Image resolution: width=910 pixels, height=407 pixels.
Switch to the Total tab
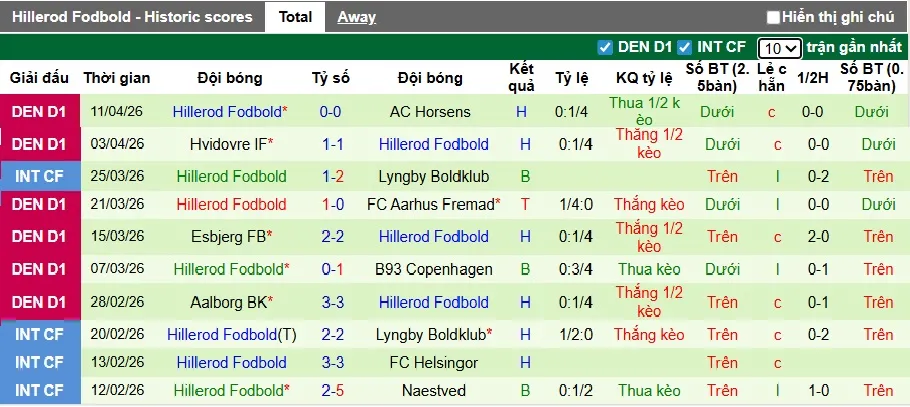(x=295, y=16)
